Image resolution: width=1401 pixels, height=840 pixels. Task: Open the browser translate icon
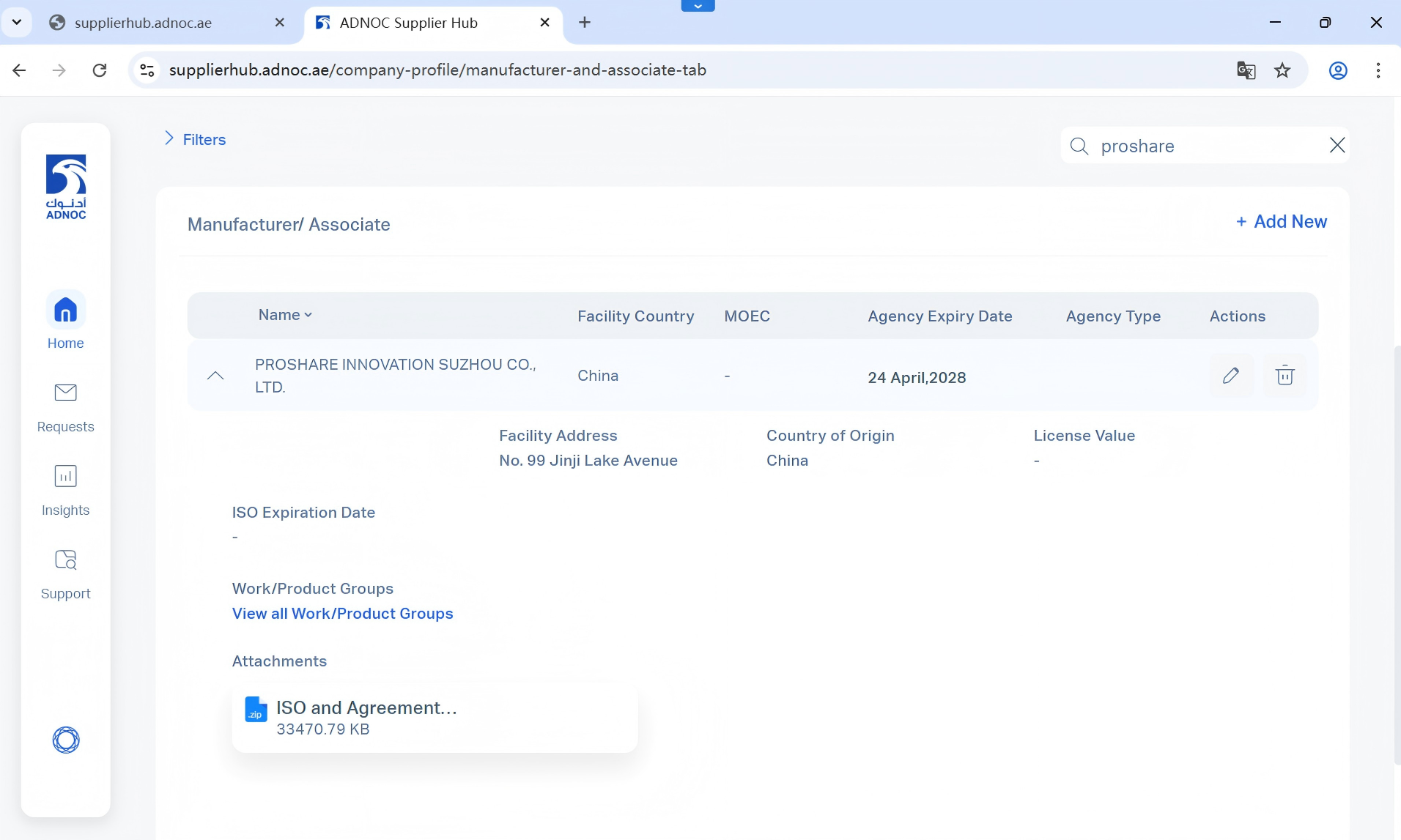[1246, 70]
